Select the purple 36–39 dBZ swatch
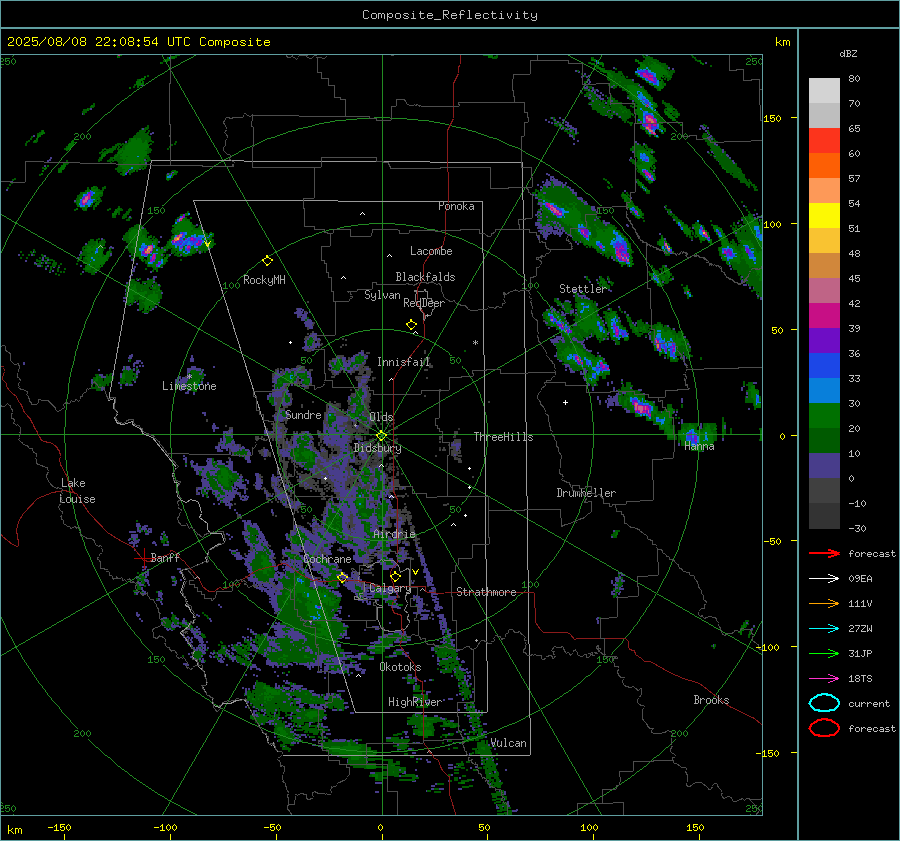This screenshot has width=900, height=841. 824,341
